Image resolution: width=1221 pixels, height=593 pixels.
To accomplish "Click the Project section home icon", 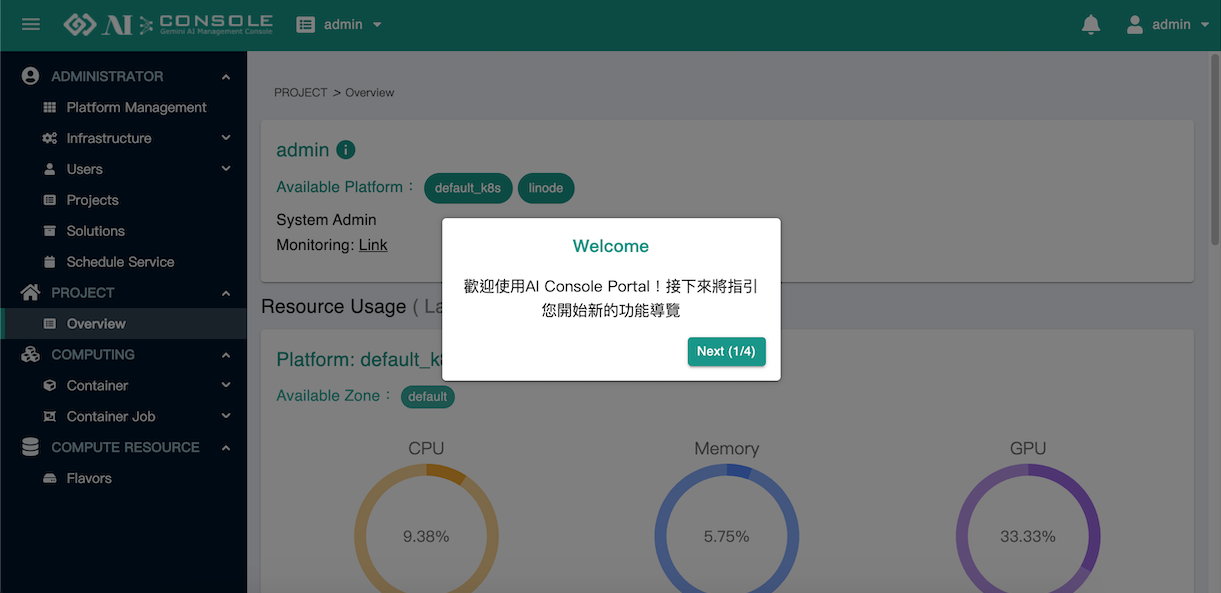I will [x=30, y=292].
